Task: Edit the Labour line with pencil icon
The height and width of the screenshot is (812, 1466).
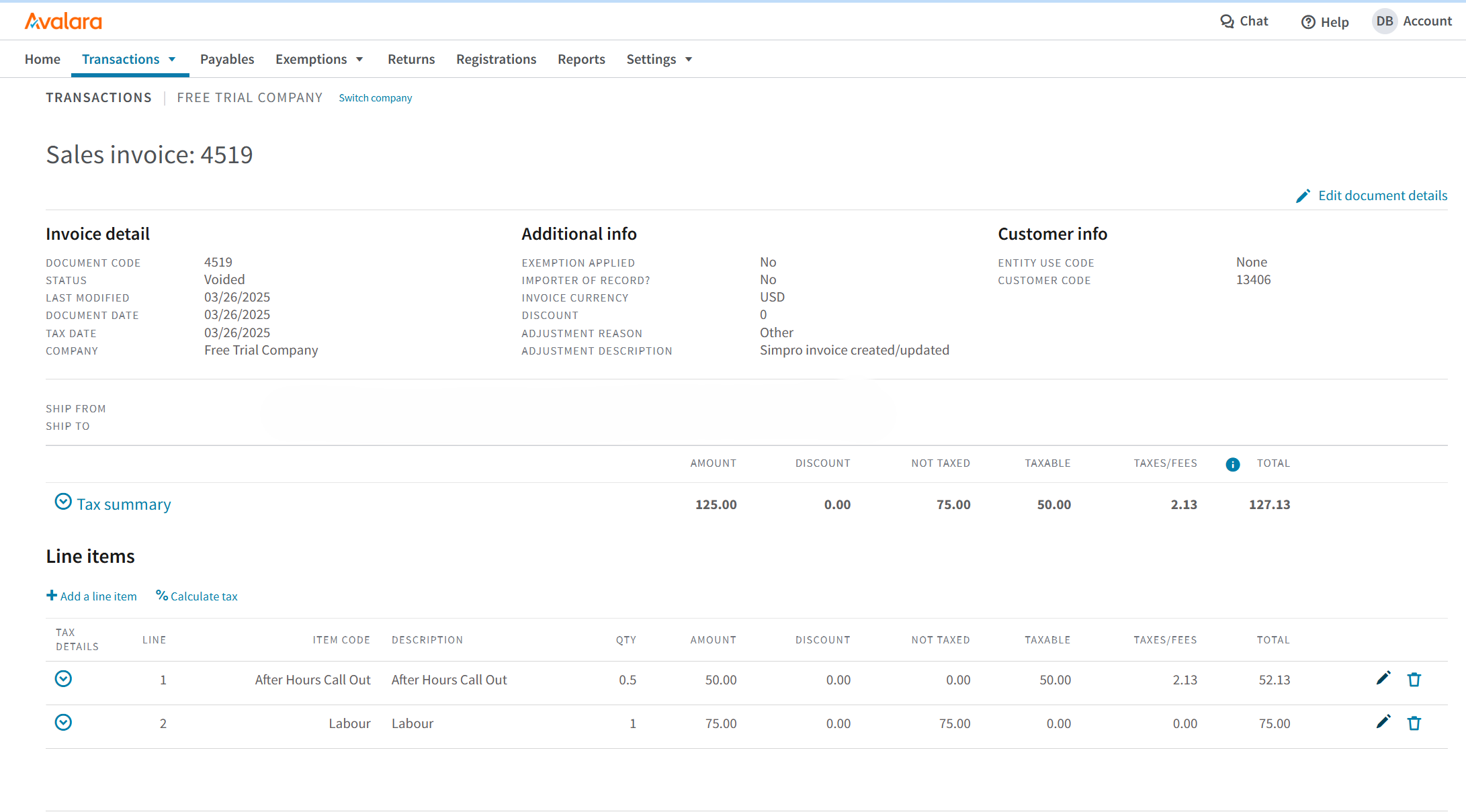Action: tap(1383, 722)
